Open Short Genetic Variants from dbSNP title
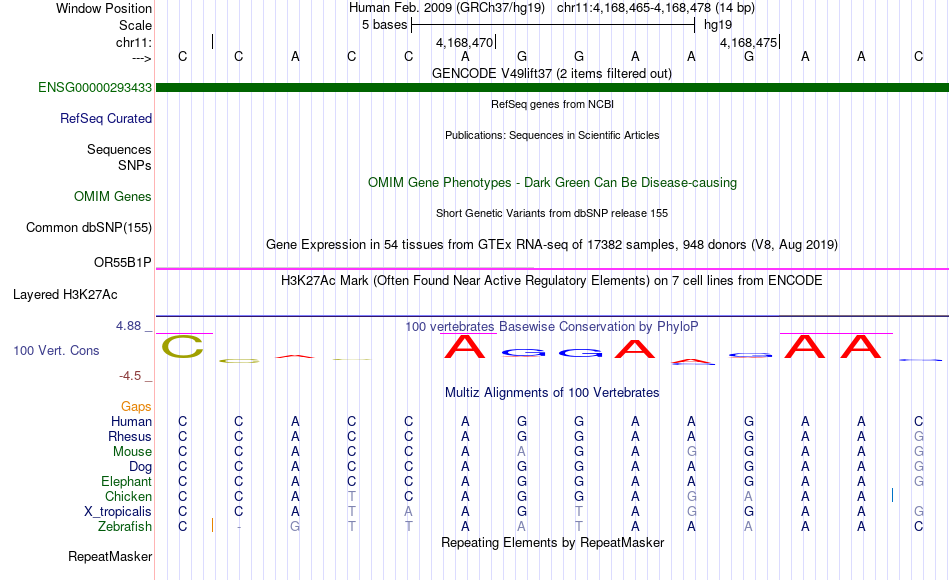This screenshot has width=950, height=580. point(552,213)
